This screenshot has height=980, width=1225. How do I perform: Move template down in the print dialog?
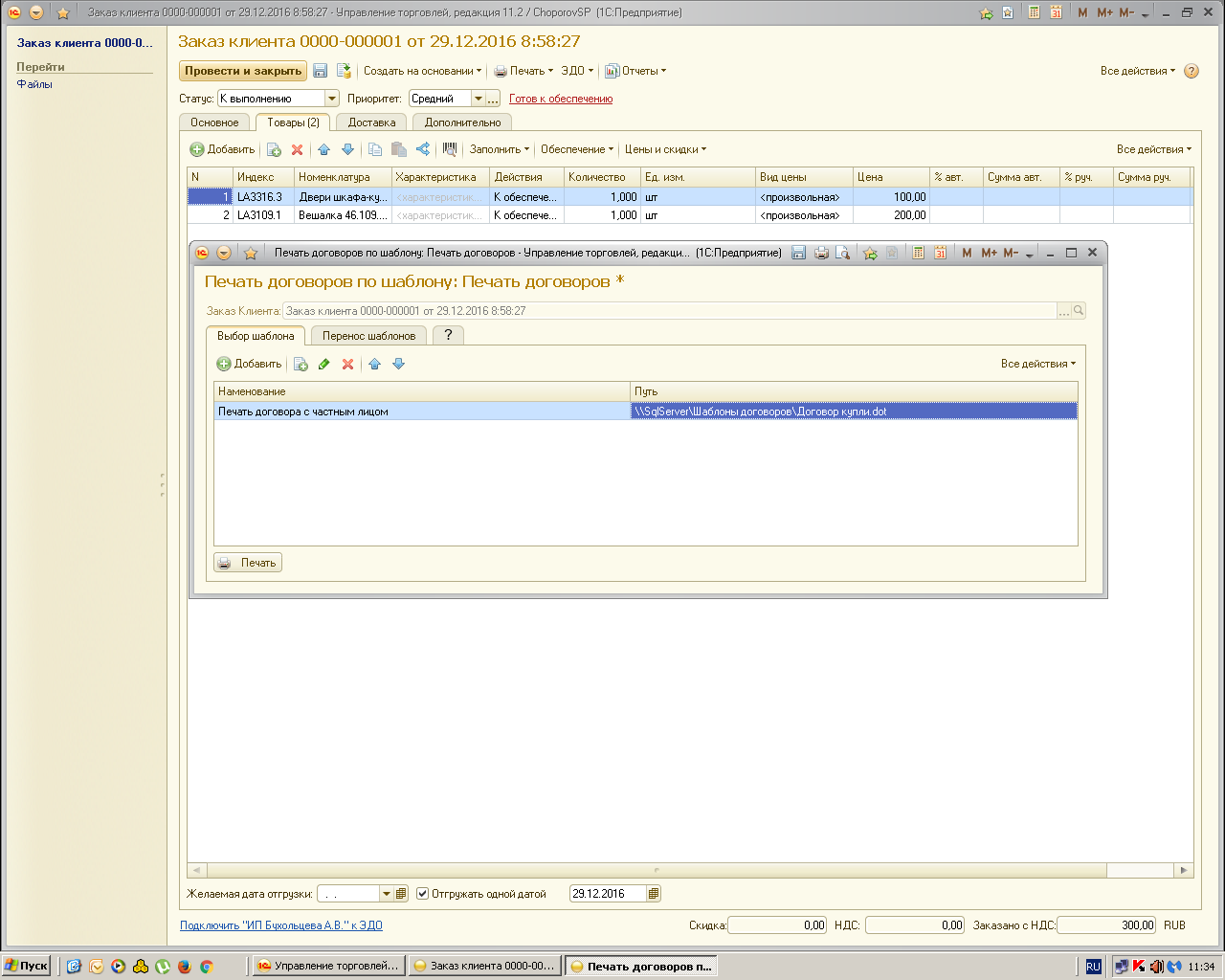click(399, 364)
